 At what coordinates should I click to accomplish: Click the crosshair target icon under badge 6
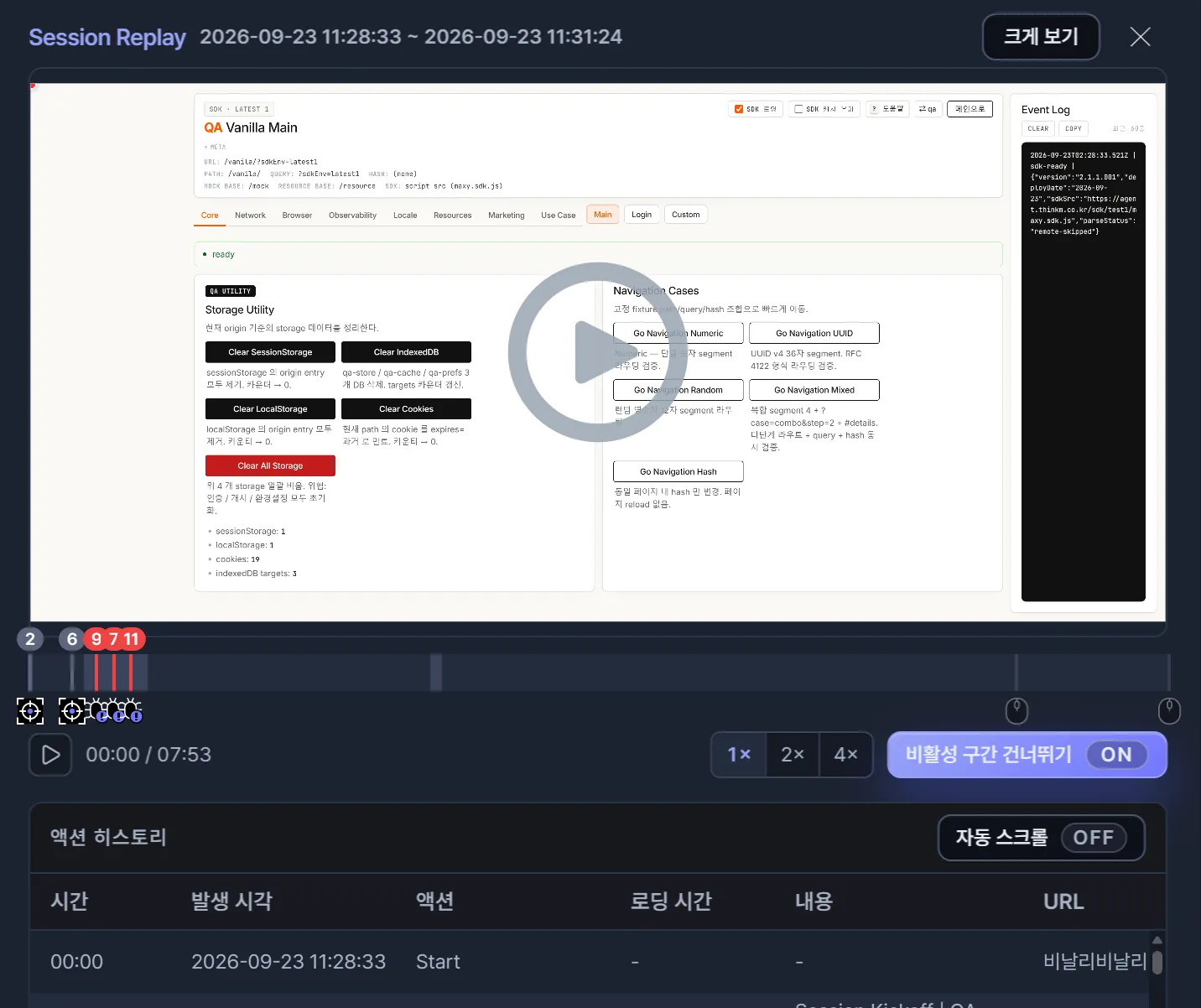click(72, 711)
